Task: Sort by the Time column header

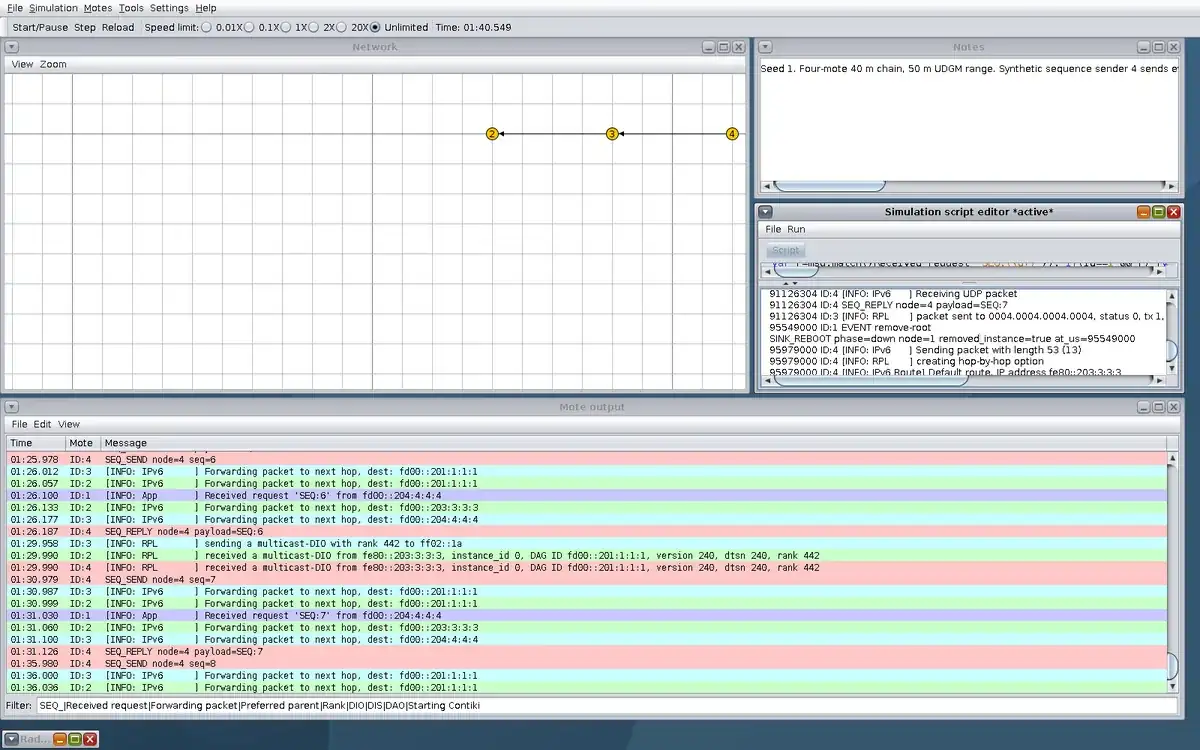Action: coord(36,443)
